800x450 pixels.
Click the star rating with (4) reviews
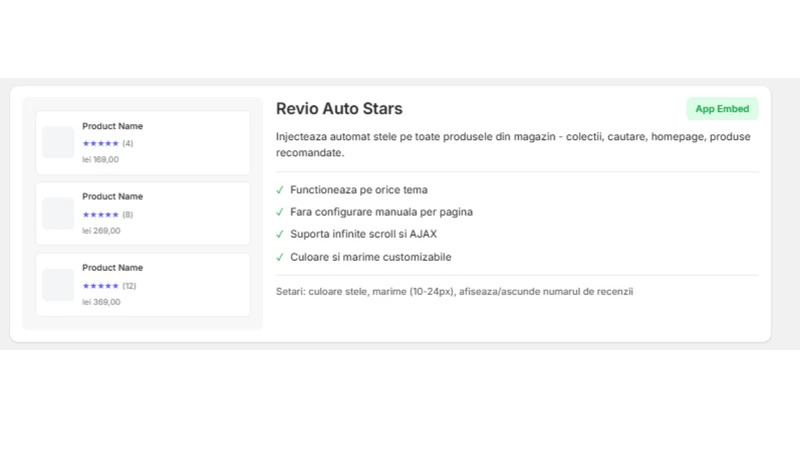pyautogui.click(x=108, y=143)
